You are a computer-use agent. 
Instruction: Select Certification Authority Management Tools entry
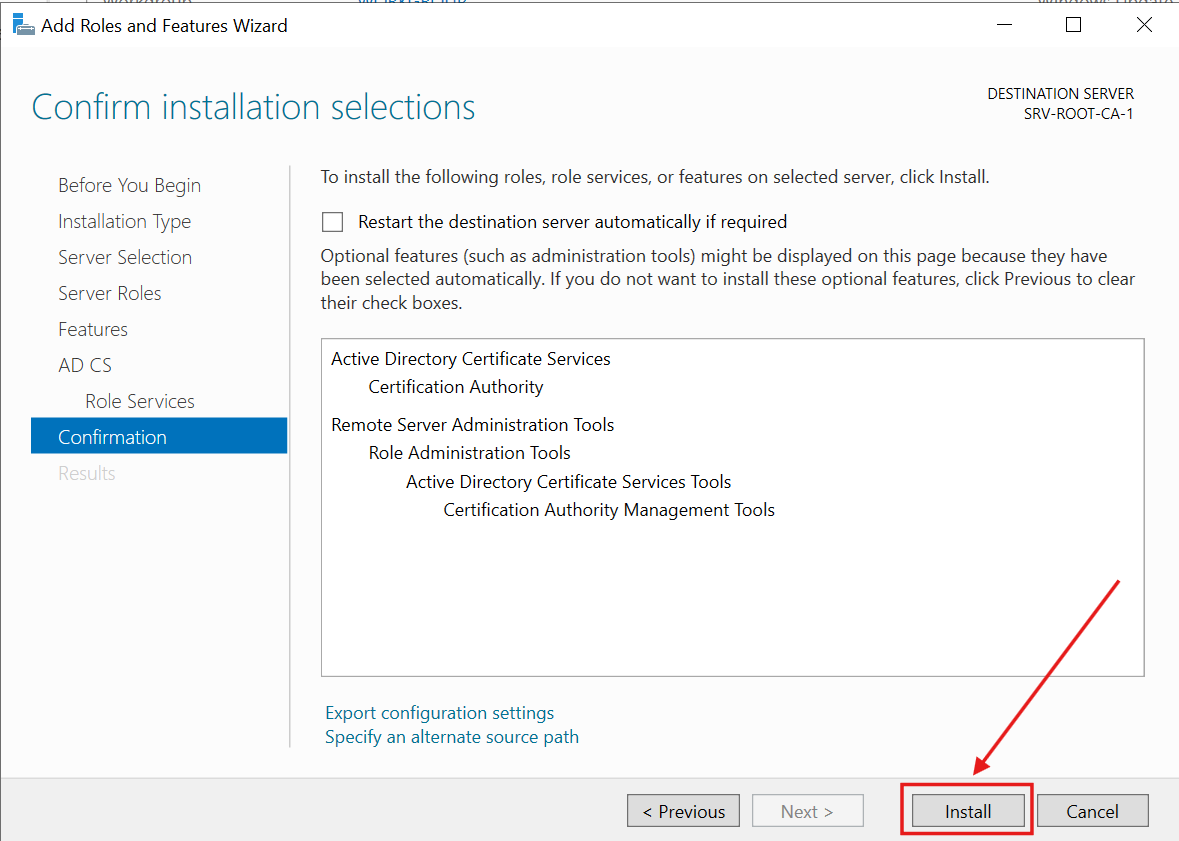(609, 509)
